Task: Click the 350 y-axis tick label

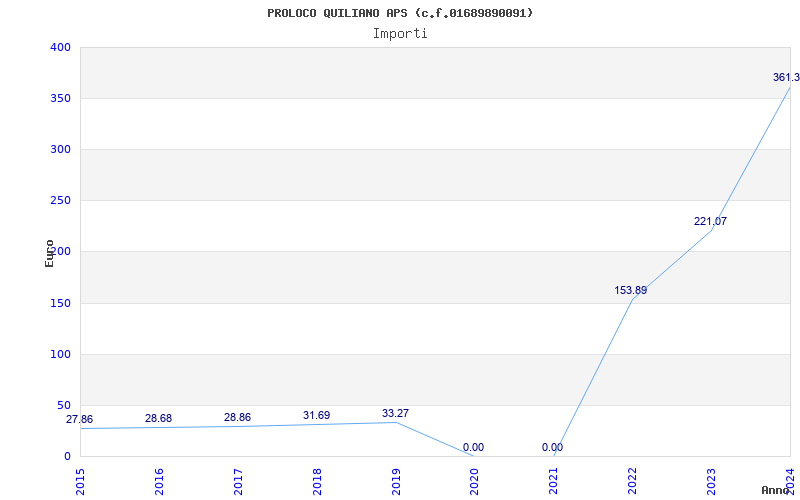Action: coord(60,98)
